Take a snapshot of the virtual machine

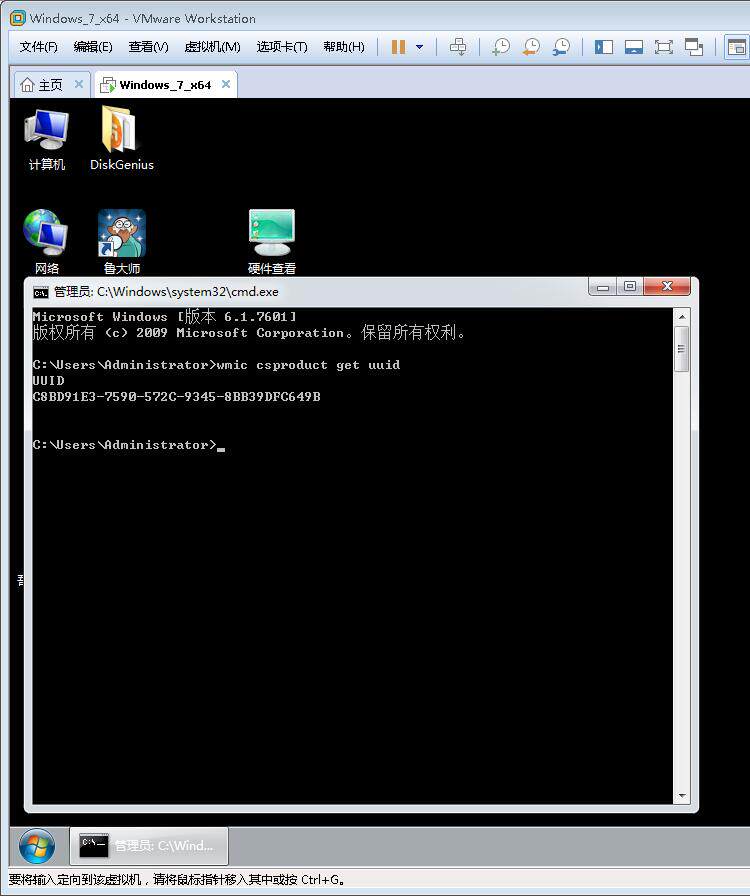tap(501, 47)
